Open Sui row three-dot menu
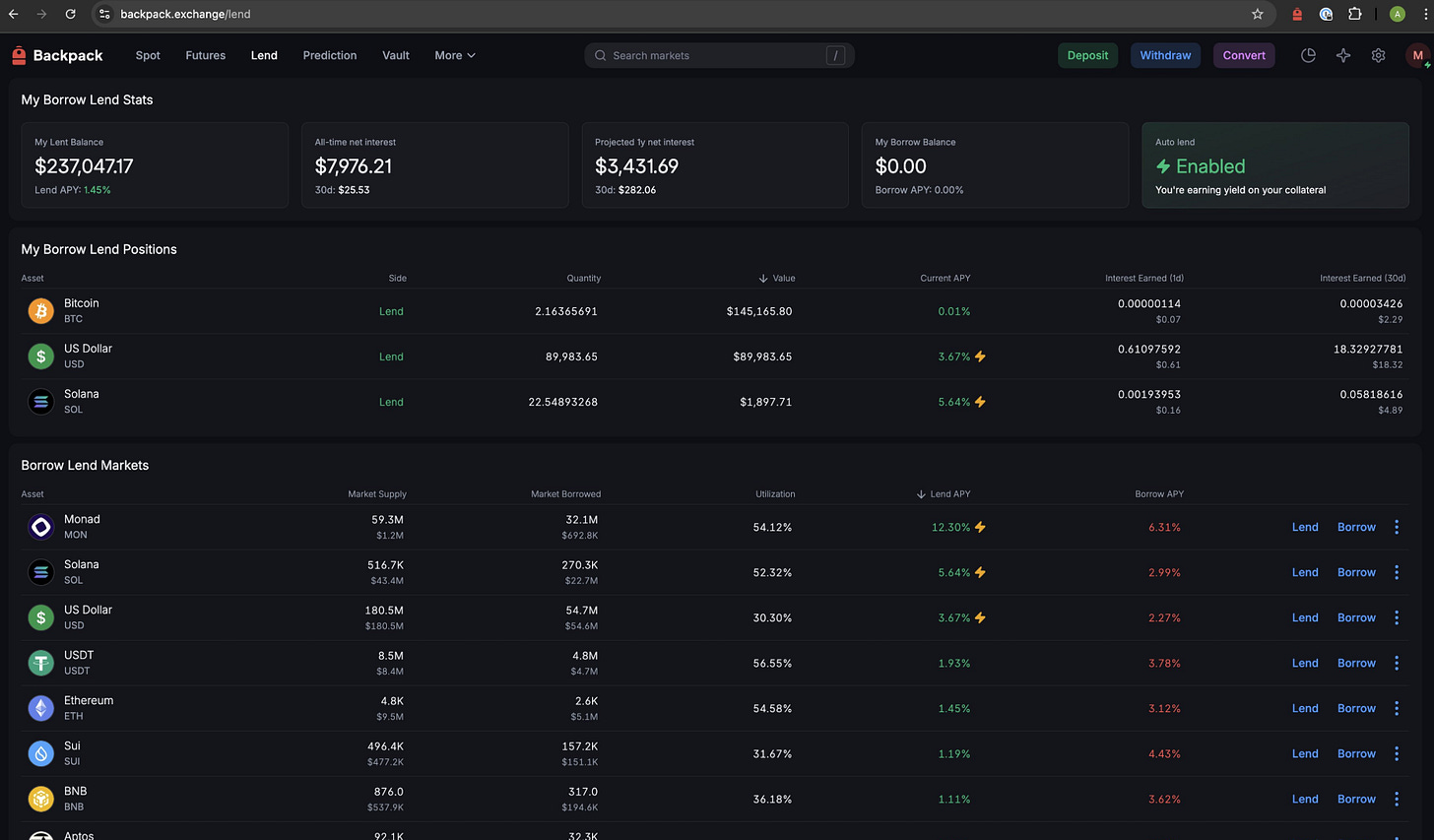The height and width of the screenshot is (840, 1434). click(x=1397, y=753)
